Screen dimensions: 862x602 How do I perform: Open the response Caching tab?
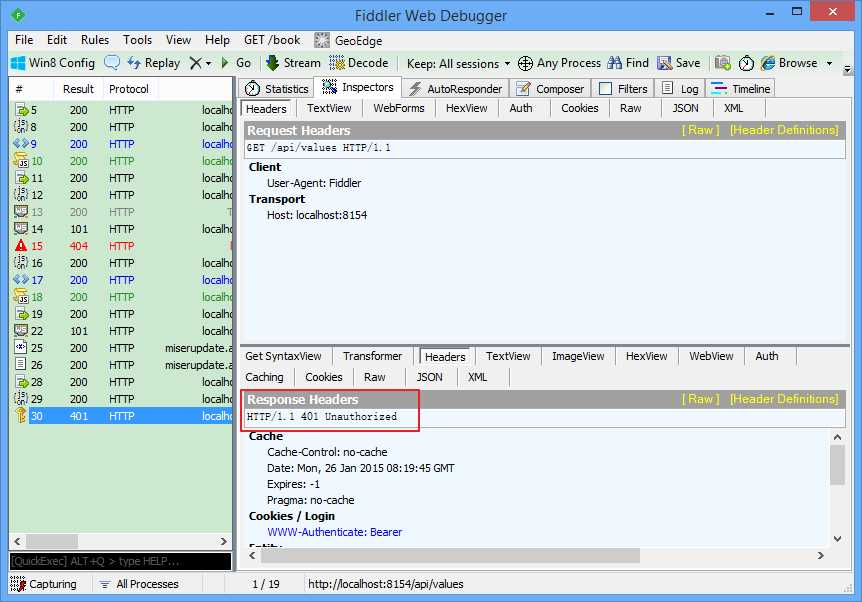[264, 377]
